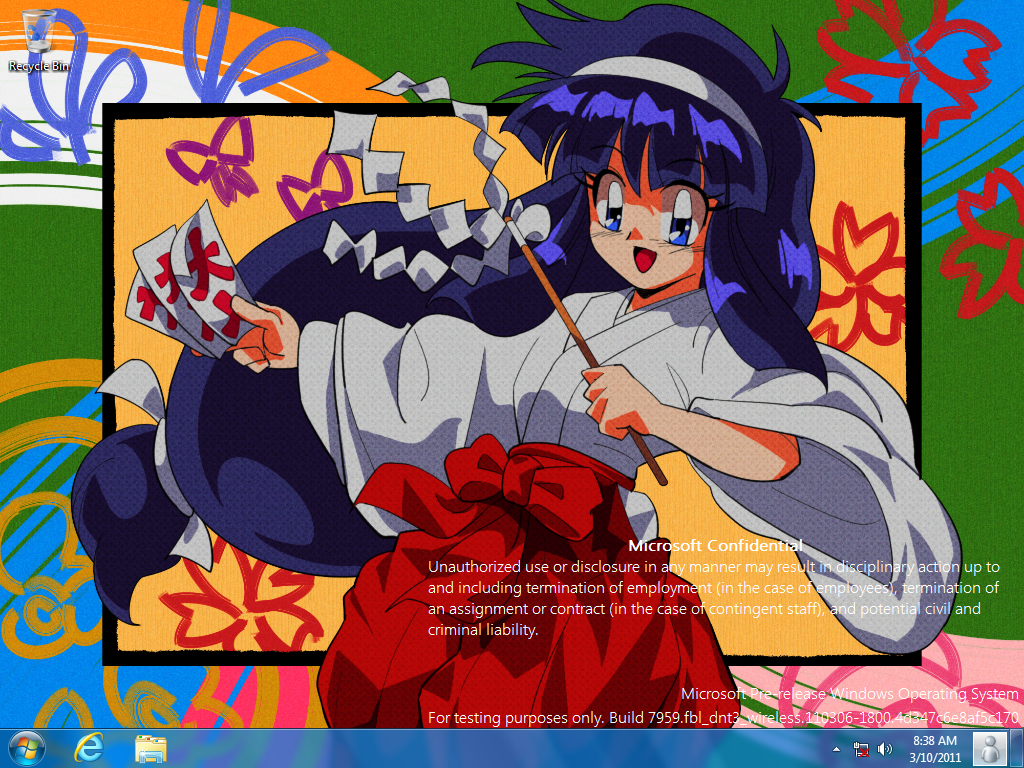Click an empty area of the taskbar
The width and height of the screenshot is (1024, 768).
tap(500, 749)
